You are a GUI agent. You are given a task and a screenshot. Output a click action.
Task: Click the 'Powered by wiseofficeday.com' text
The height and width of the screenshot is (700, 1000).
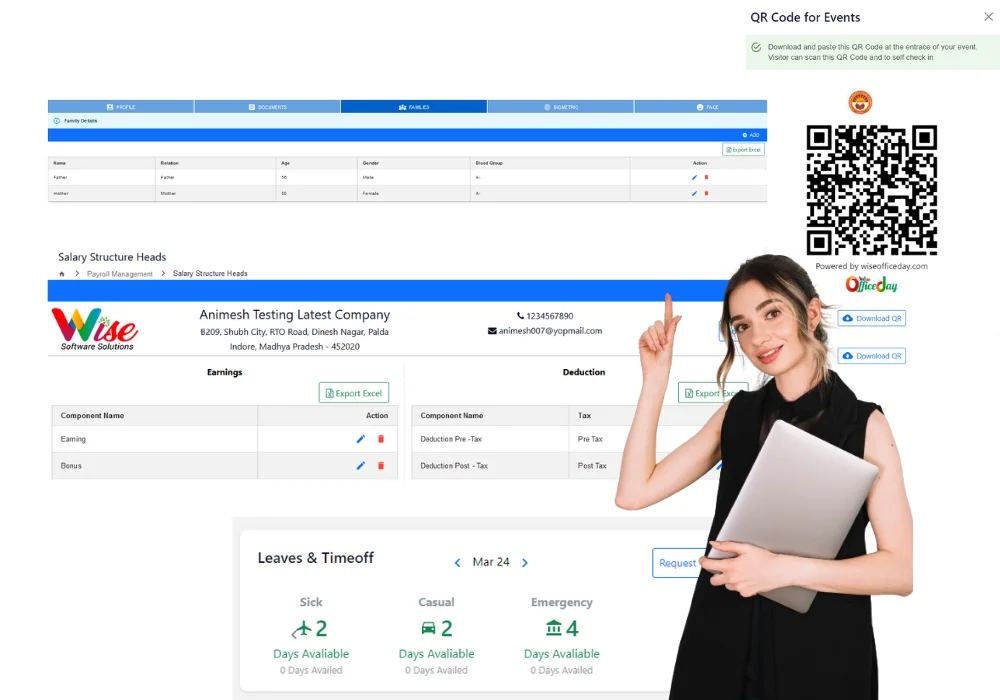click(871, 266)
